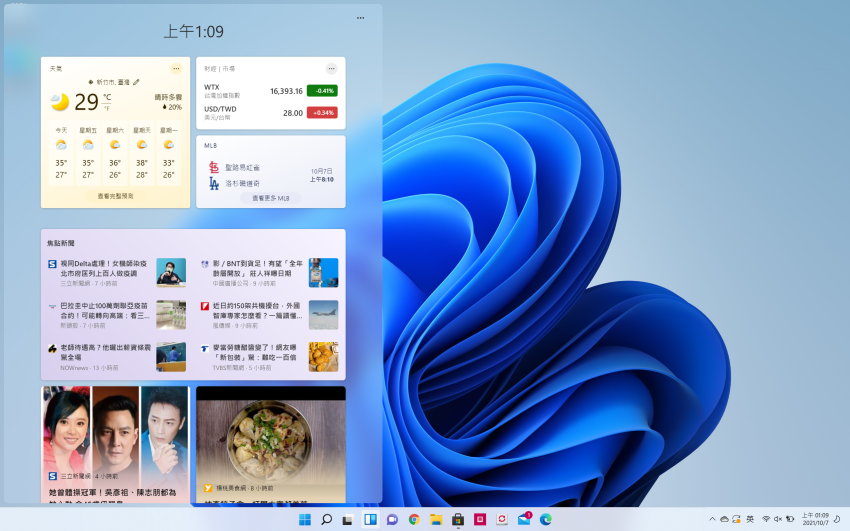The width and height of the screenshot is (850, 531).
Task: Open the taskbar Search magnifier
Action: pos(326,520)
